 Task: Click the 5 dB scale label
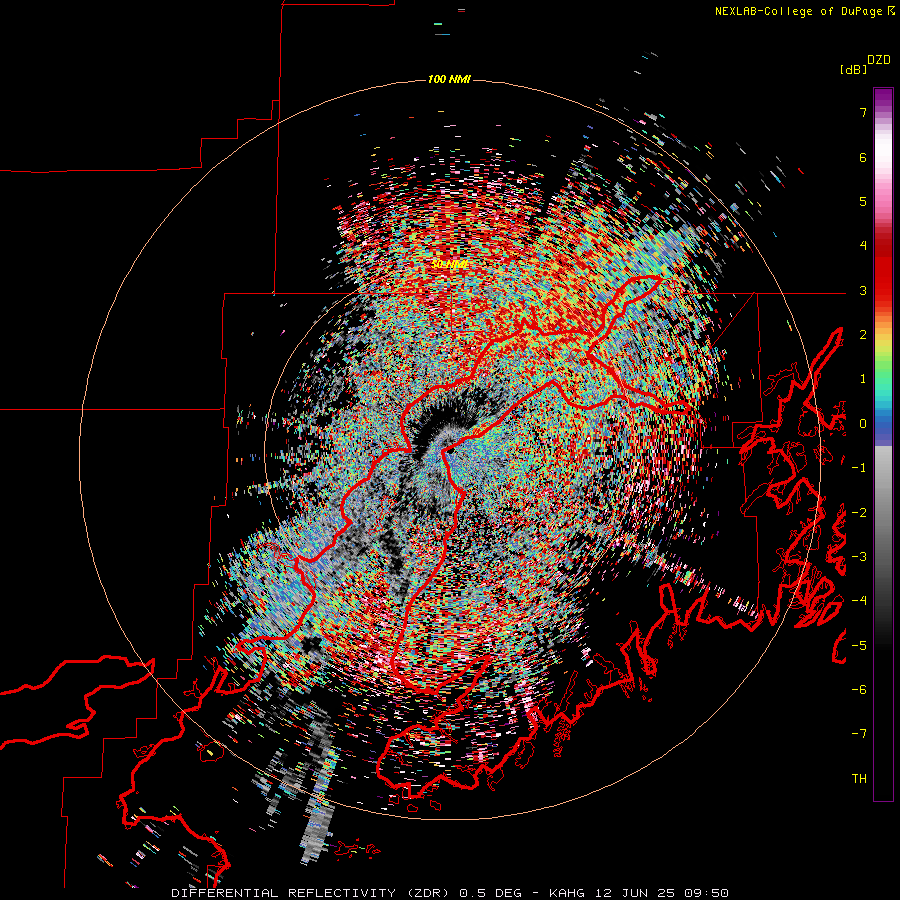[x=863, y=201]
